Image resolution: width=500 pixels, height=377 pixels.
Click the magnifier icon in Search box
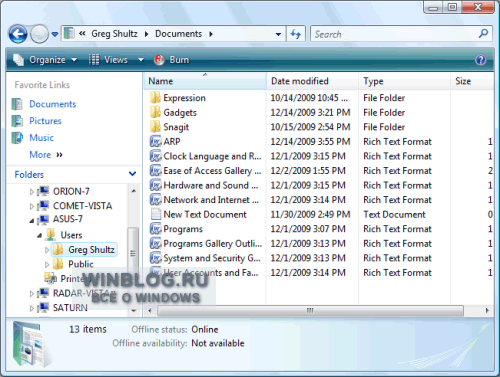(x=483, y=34)
